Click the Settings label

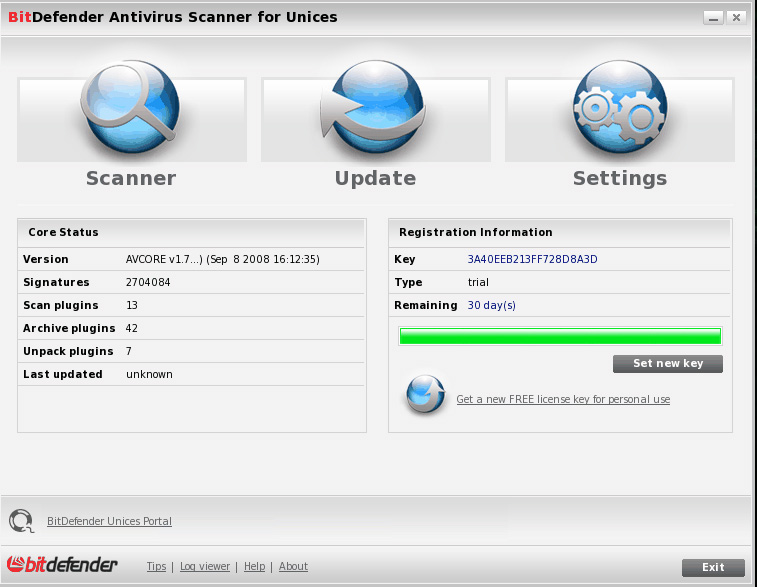pyautogui.click(x=620, y=178)
